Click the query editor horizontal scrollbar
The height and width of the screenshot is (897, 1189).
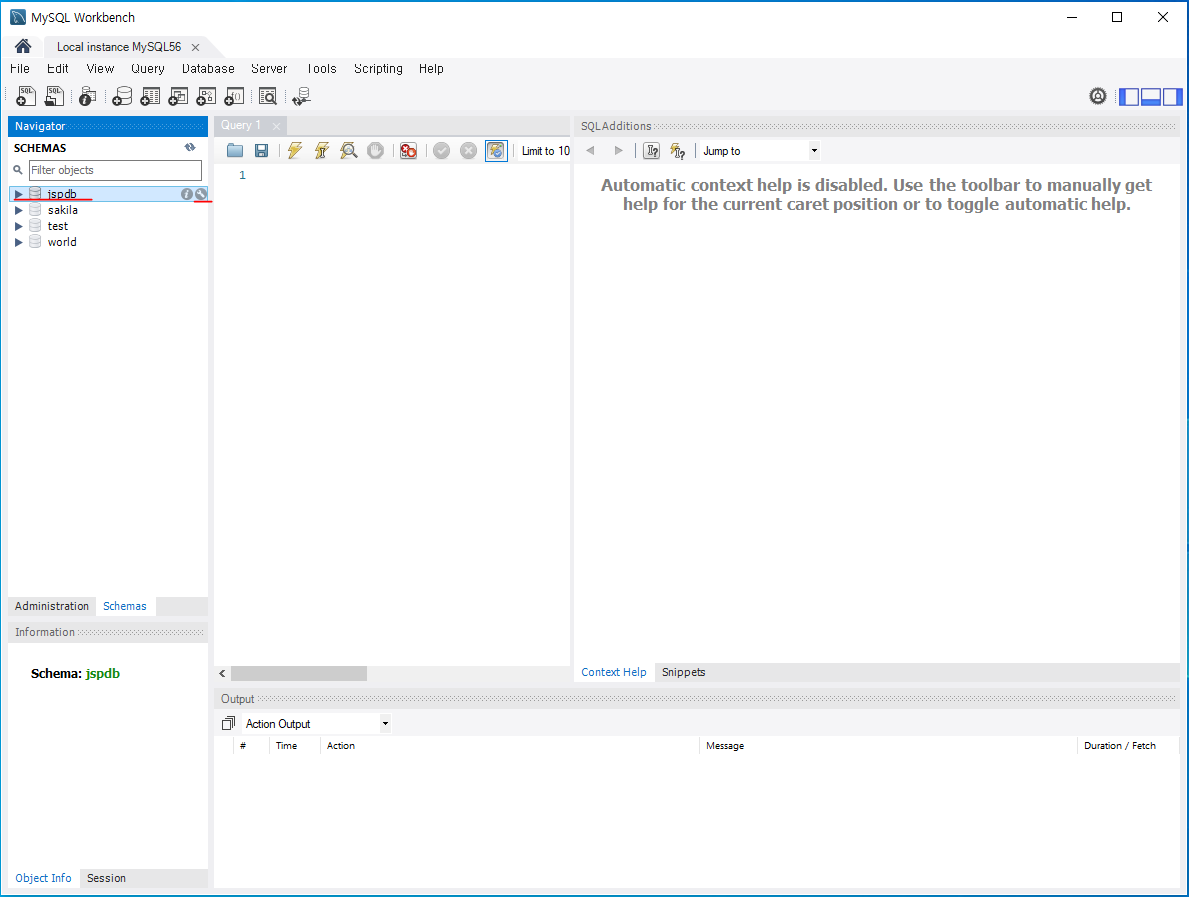[x=299, y=673]
